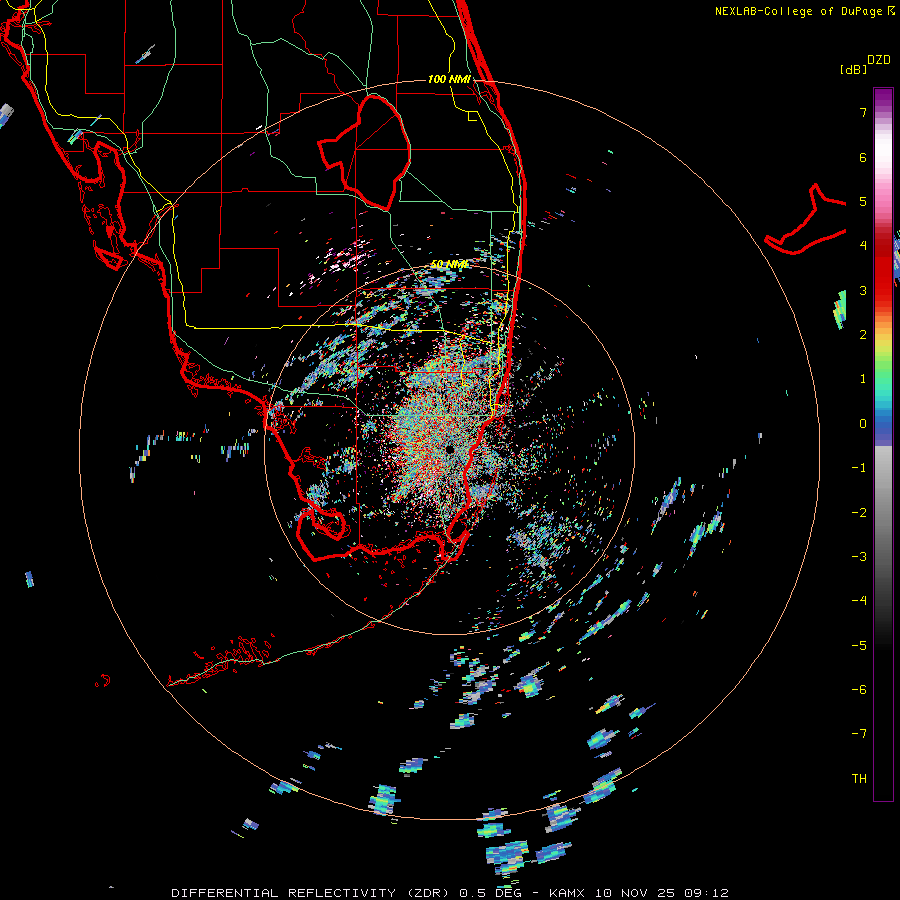Screen dimensions: 900x900
Task: Click the -4 legend tick label
Action: pyautogui.click(x=859, y=601)
